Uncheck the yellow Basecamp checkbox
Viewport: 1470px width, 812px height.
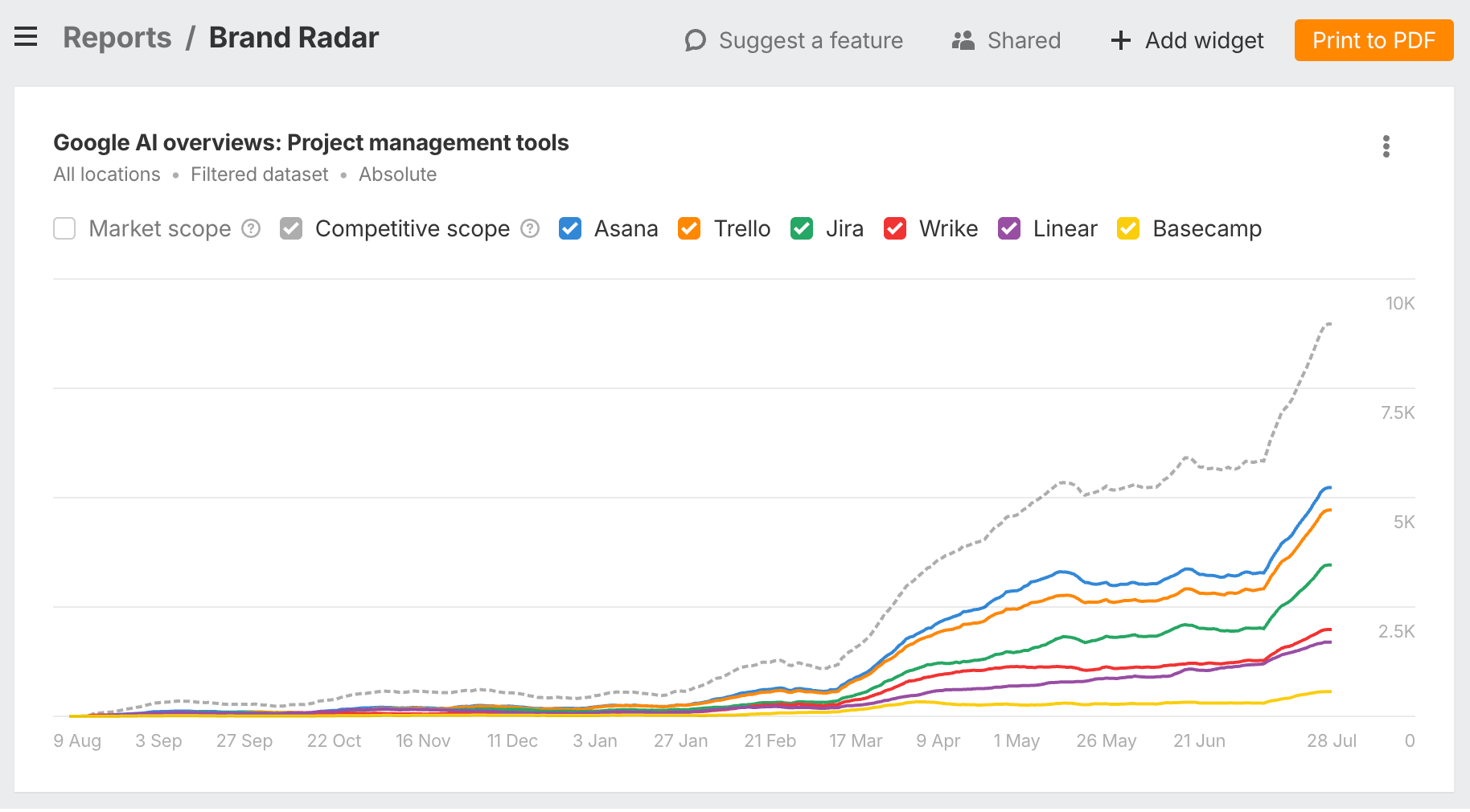click(1128, 229)
